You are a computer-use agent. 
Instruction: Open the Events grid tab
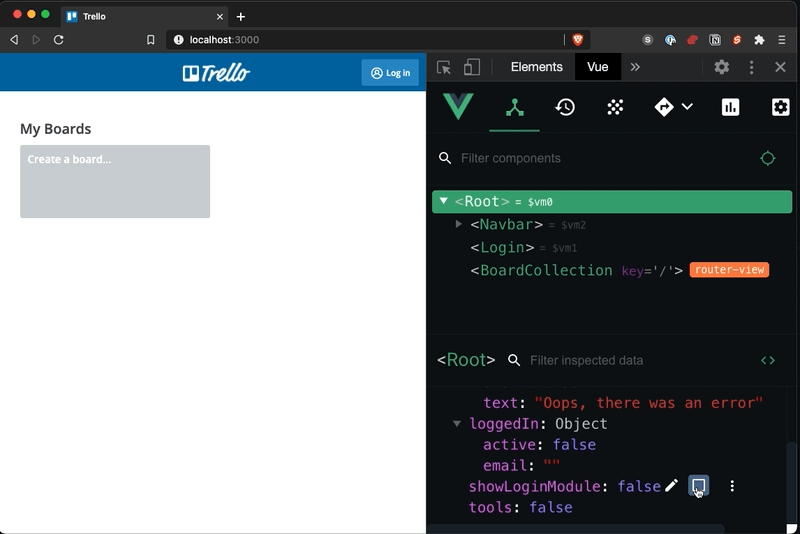coord(615,107)
